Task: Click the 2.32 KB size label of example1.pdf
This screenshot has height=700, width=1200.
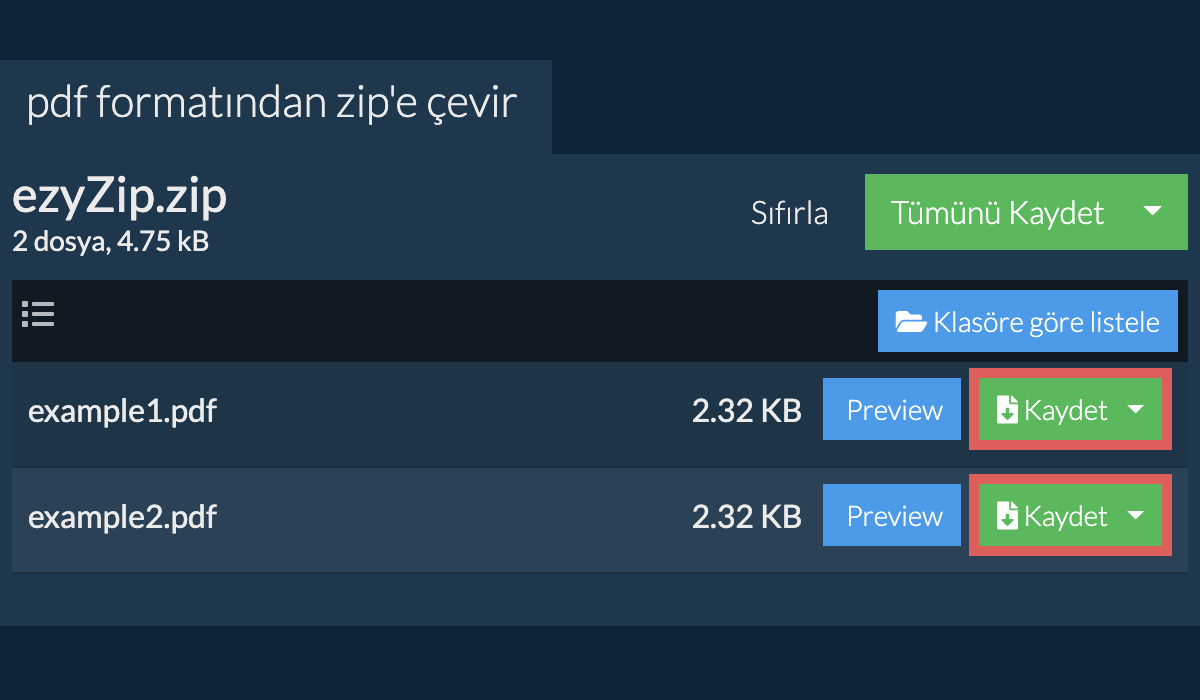Action: coord(748,409)
